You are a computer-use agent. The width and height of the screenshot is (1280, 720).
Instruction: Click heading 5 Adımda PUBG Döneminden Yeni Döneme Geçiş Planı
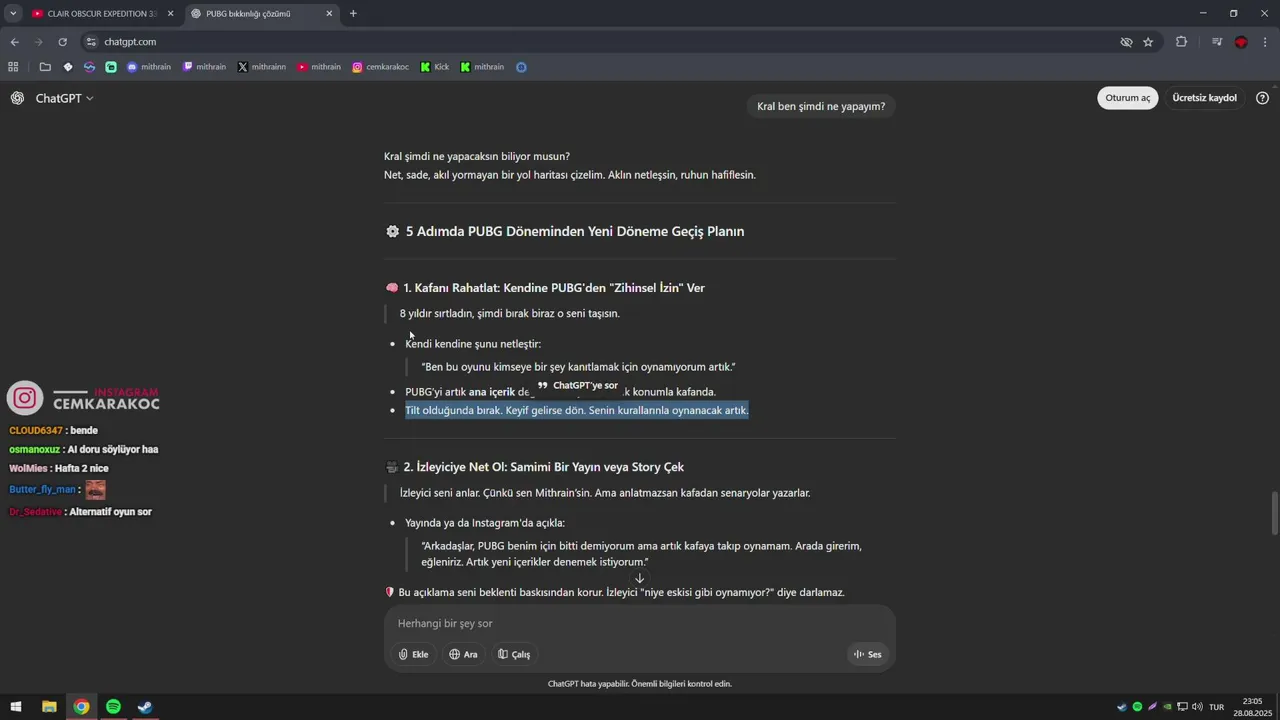pyautogui.click(x=575, y=231)
